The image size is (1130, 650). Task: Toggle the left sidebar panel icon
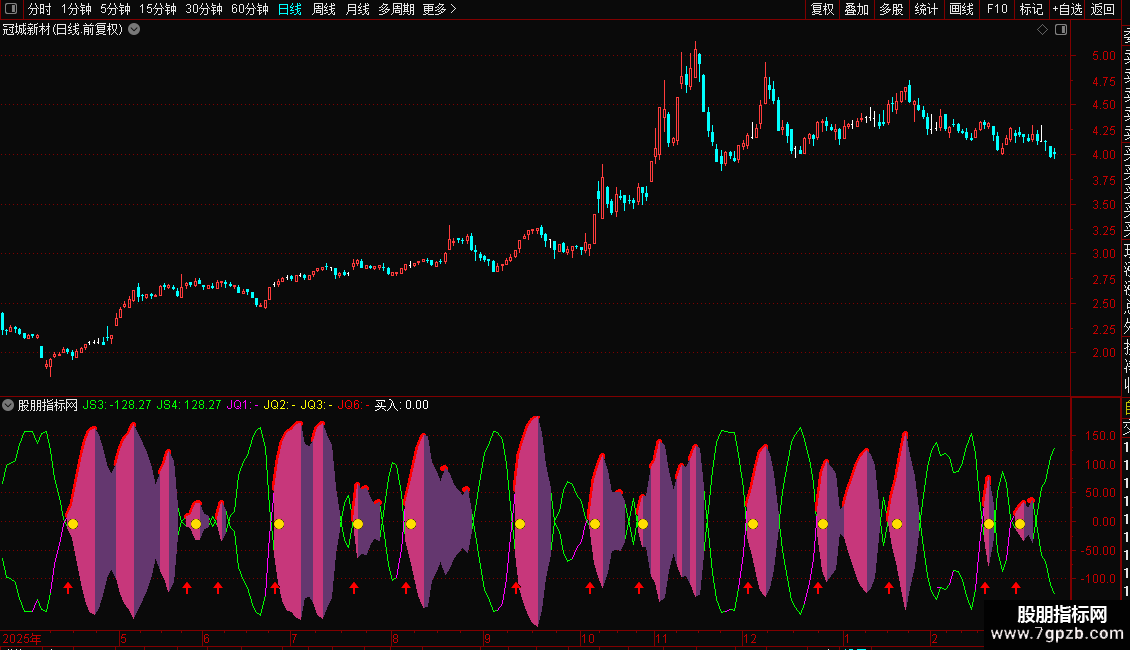click(x=11, y=9)
